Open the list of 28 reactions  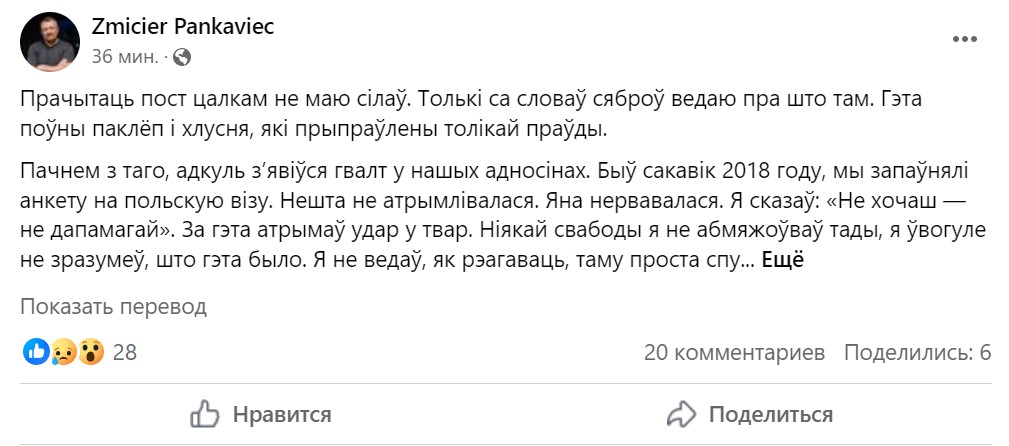click(x=125, y=352)
